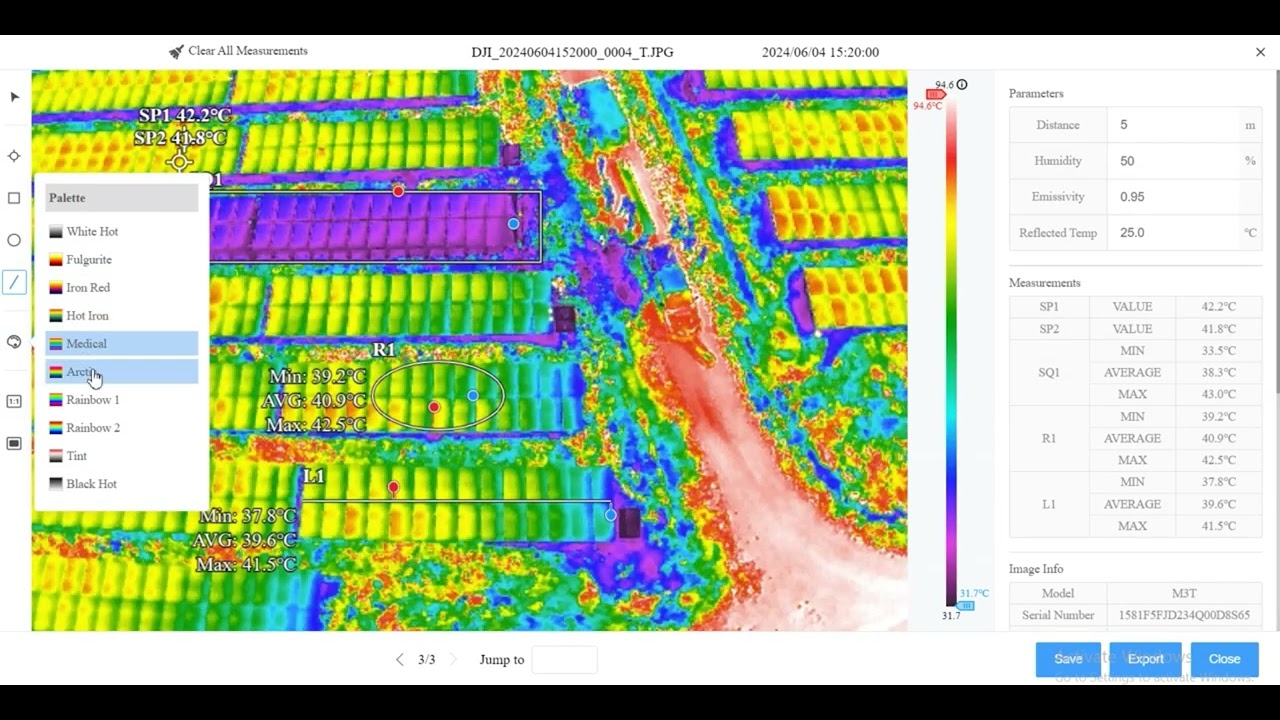The width and height of the screenshot is (1280, 720).
Task: Click the Close button
Action: (1224, 659)
